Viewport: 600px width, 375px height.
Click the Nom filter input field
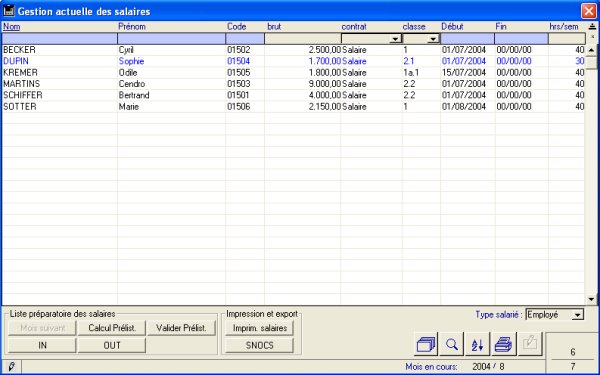pyautogui.click(x=59, y=39)
